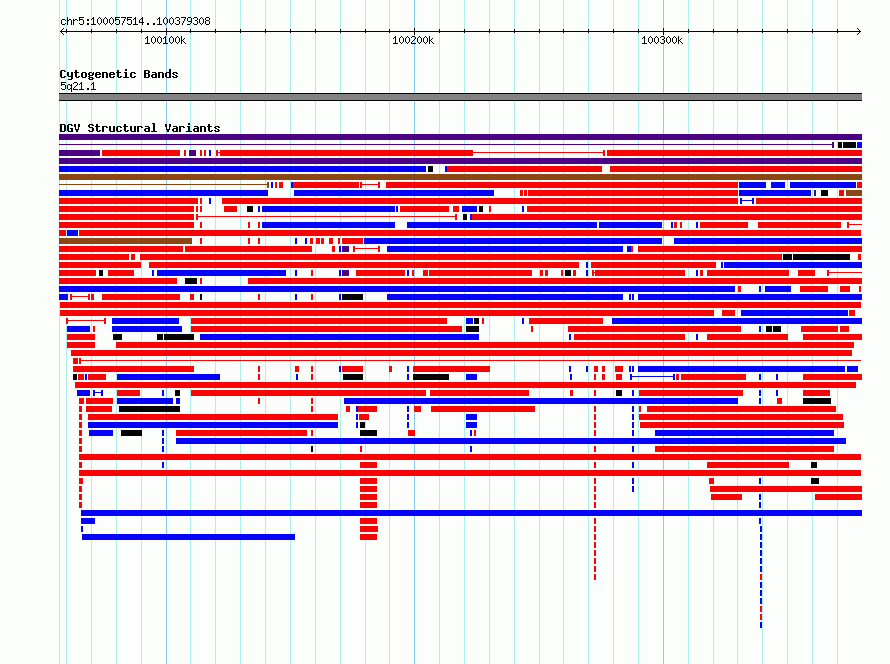Click the right arrowhead of the ruler
The height and width of the screenshot is (664, 890).
[858, 31]
